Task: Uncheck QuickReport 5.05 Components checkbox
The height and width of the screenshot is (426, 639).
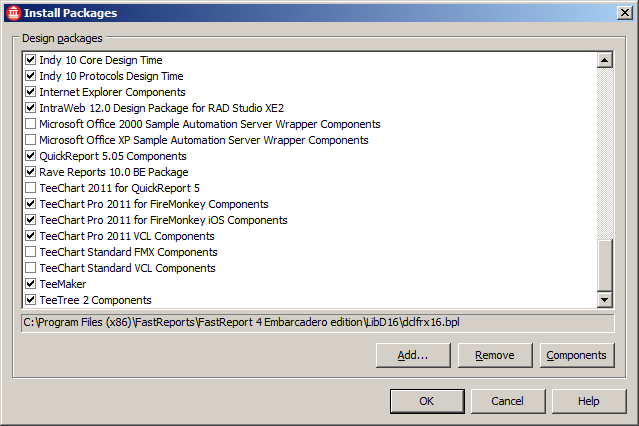Action: [31, 156]
